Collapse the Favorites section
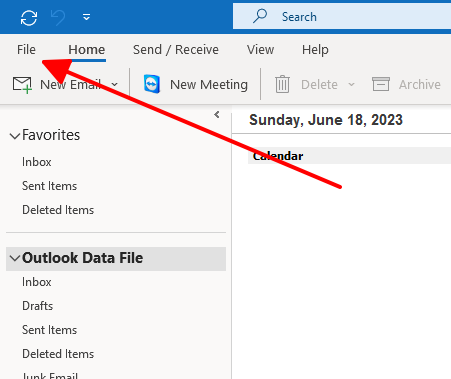Screen dimensions: 451x379 [x=15, y=136]
